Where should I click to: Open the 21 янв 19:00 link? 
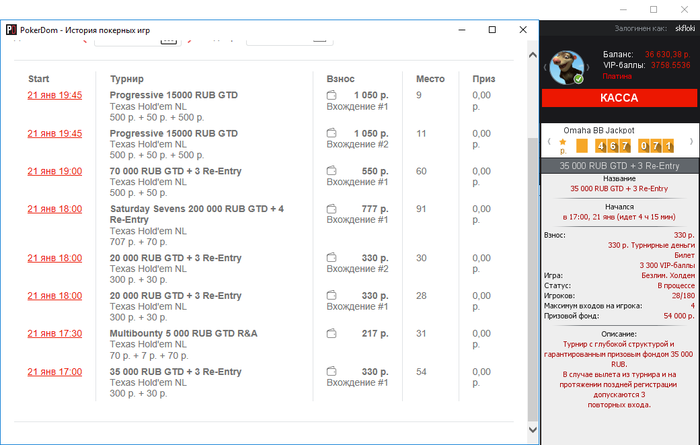55,171
